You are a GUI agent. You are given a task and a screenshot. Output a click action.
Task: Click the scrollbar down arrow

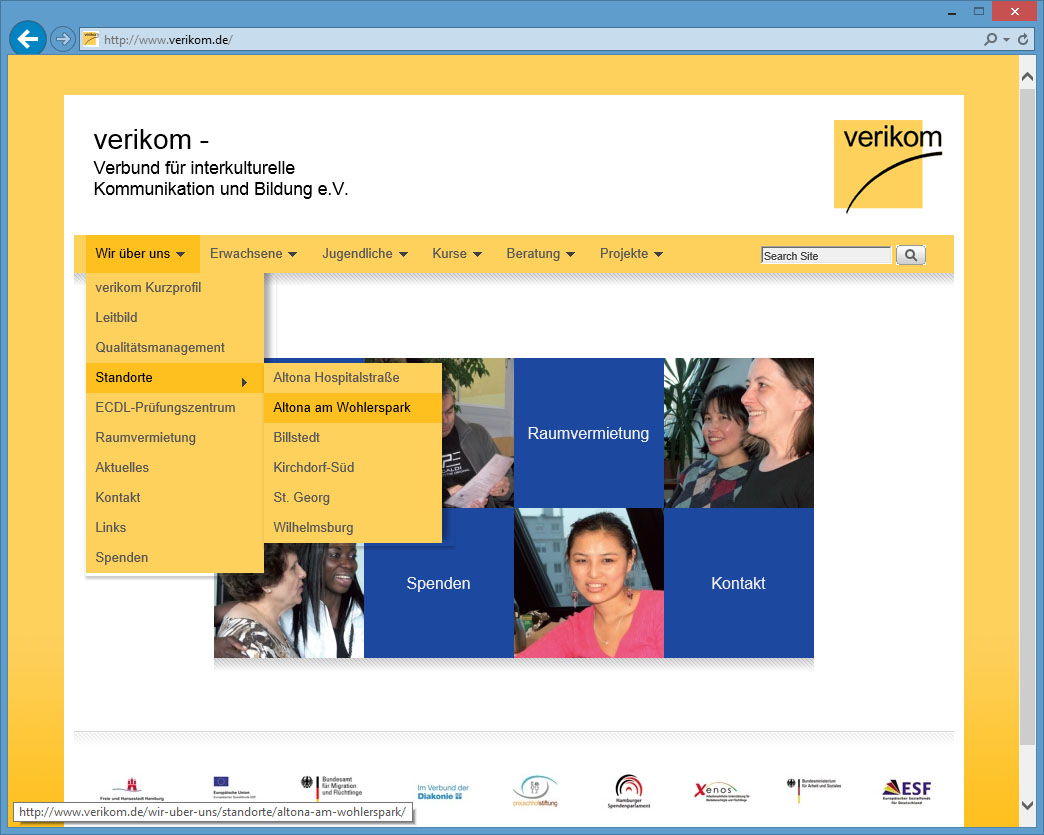(x=1027, y=805)
